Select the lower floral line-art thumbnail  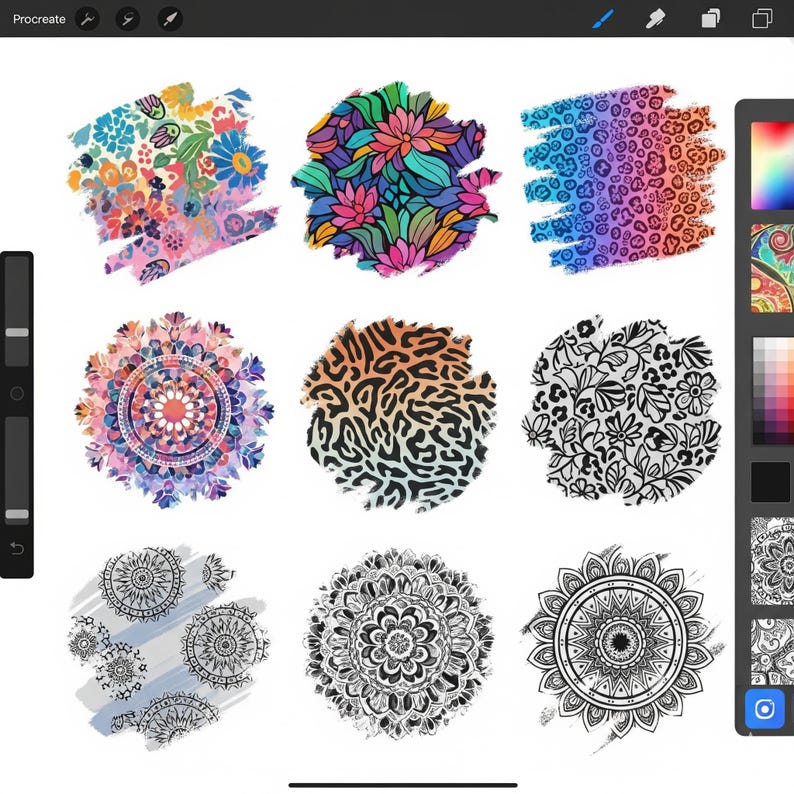click(x=772, y=652)
